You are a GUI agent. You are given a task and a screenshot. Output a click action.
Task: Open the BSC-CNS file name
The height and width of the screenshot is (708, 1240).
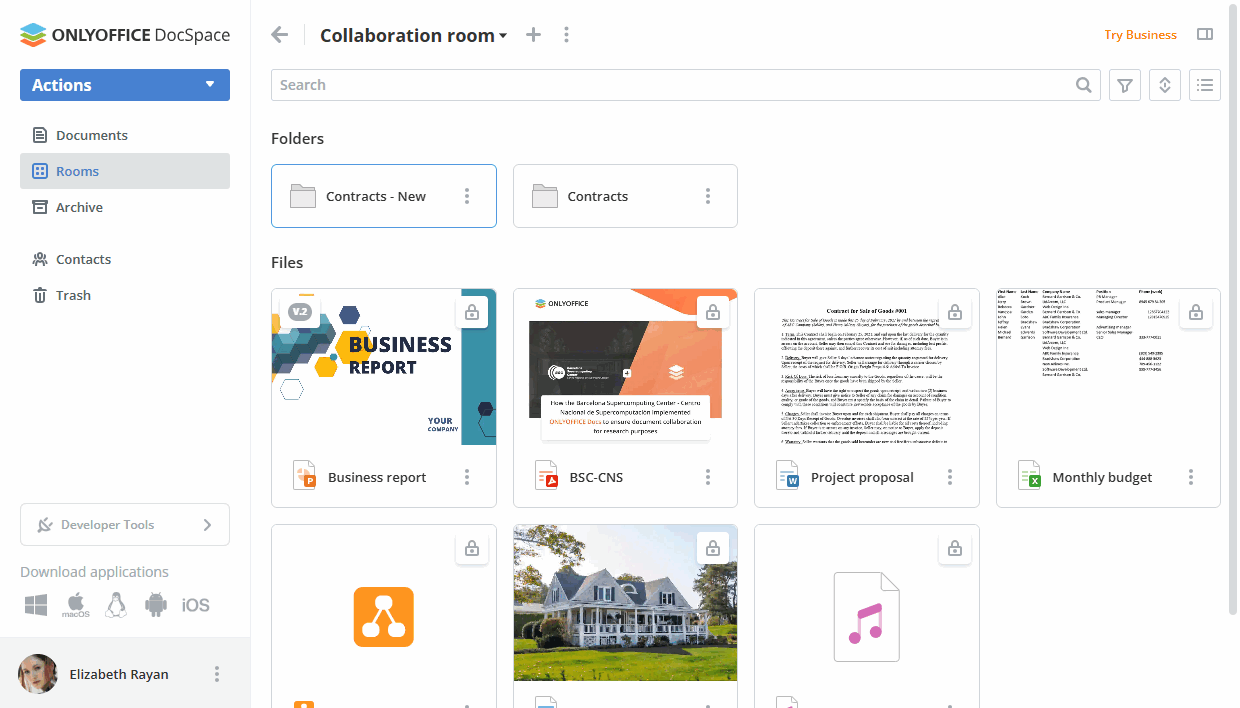[x=596, y=477]
